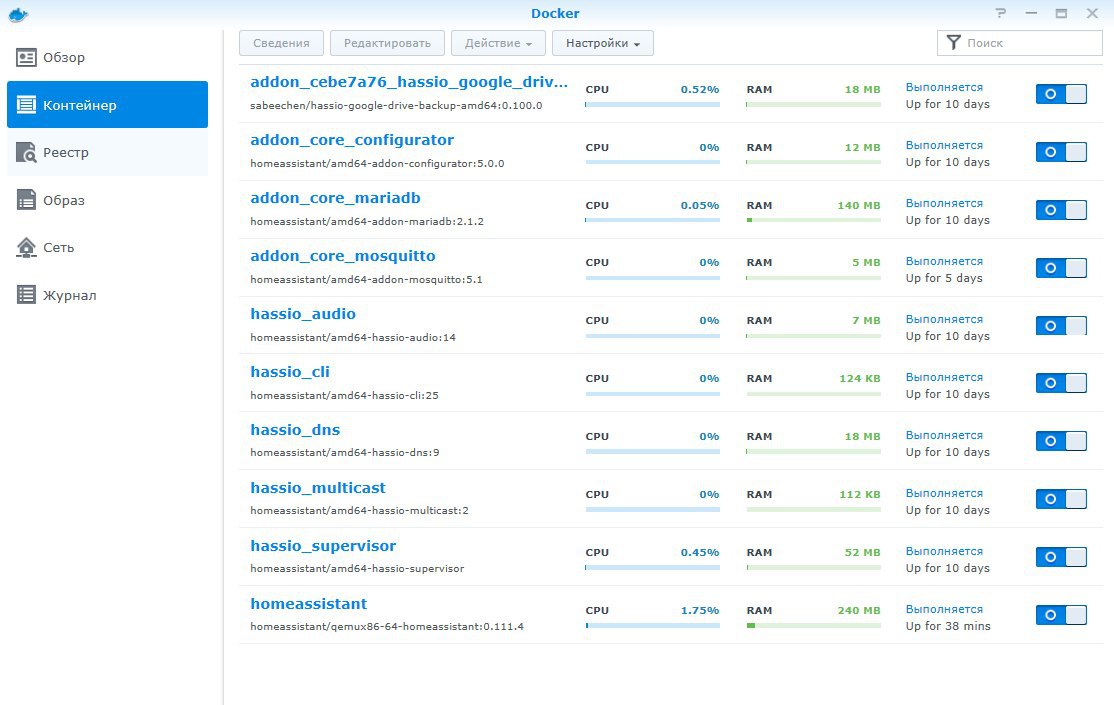This screenshot has height=705, width=1114.
Task: Click the help question mark icon
Action: tap(1001, 13)
